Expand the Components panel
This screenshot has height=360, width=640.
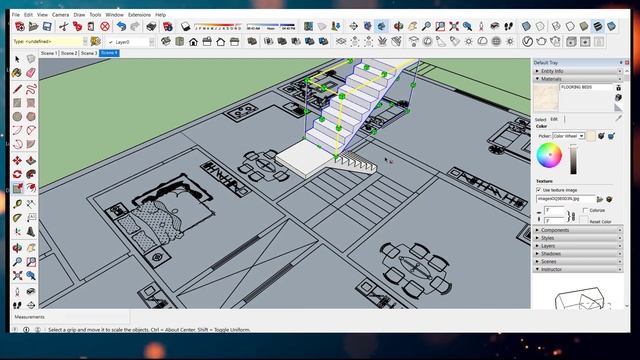[578, 230]
